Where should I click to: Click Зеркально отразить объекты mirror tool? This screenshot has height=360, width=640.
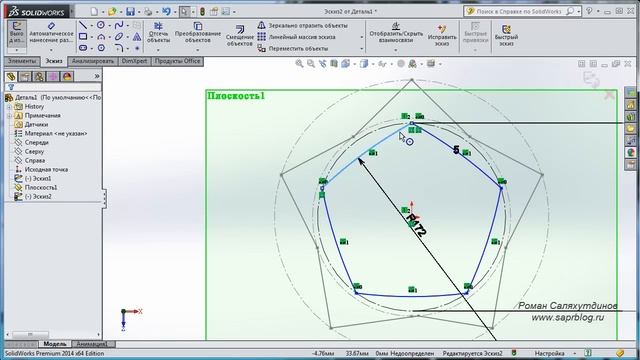tap(302, 25)
